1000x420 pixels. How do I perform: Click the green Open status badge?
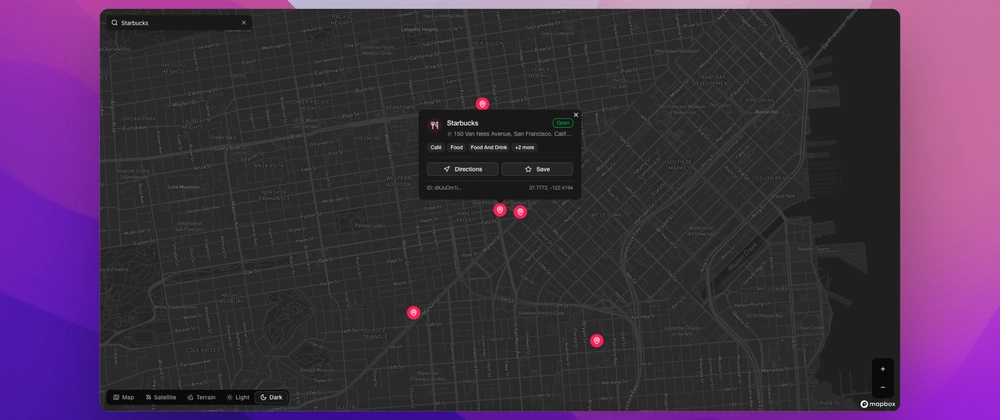[x=562, y=123]
